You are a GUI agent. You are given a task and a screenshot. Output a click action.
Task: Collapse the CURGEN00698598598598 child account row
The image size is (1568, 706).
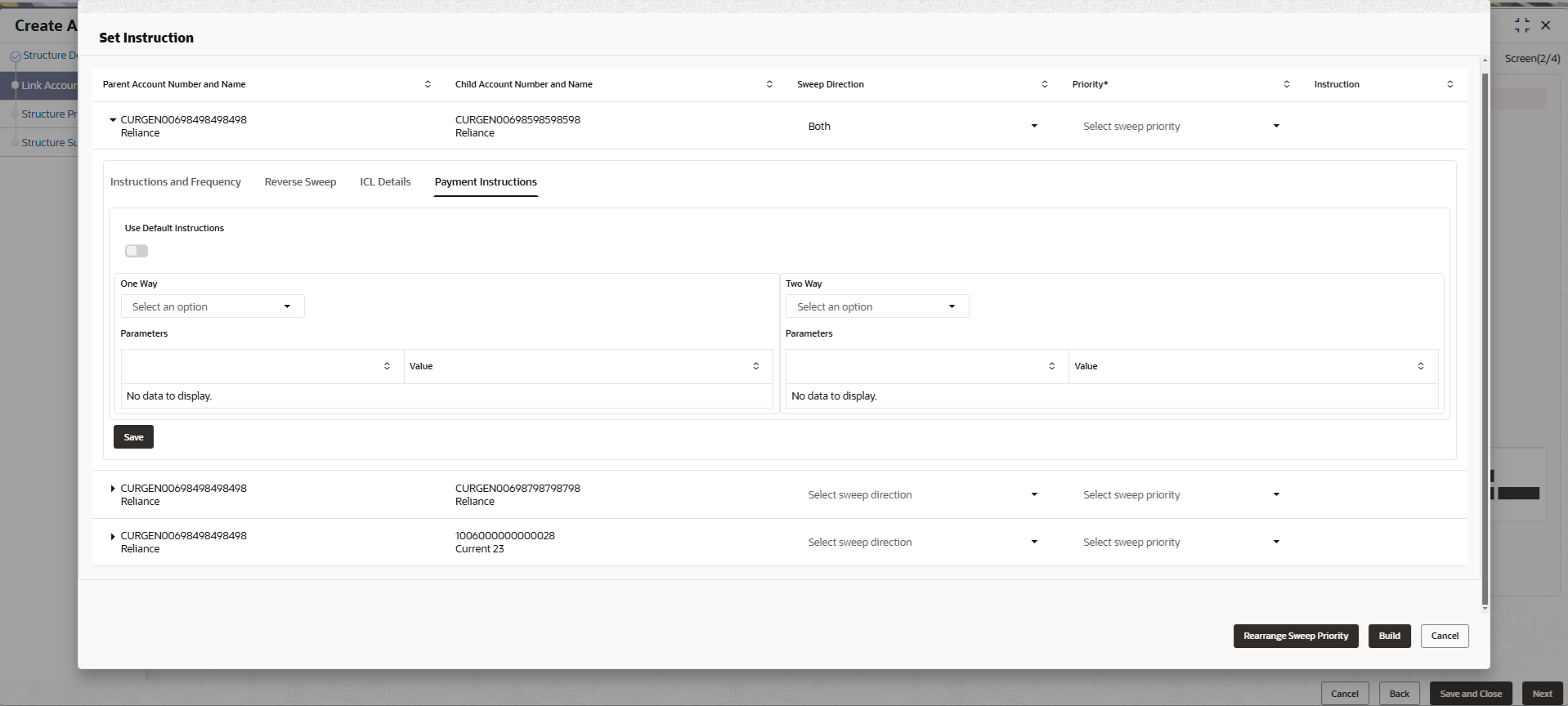tap(113, 119)
